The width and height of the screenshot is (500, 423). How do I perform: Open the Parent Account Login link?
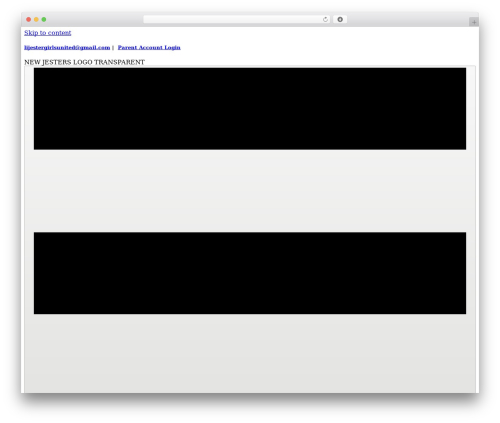(149, 48)
